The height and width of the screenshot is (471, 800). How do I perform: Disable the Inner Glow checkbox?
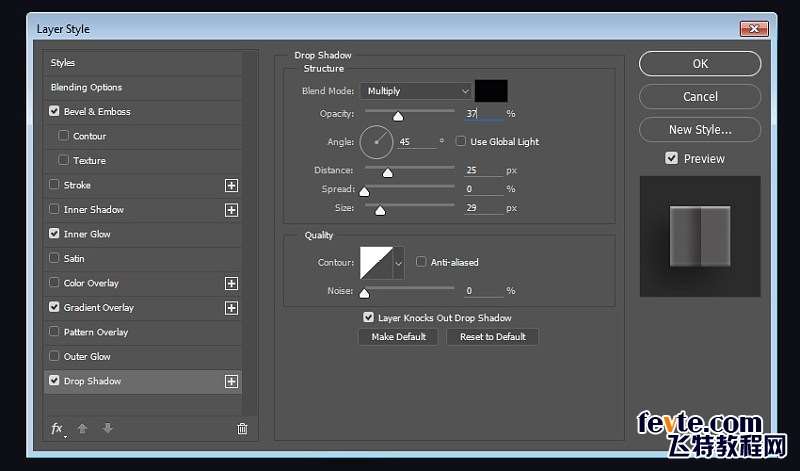54,233
